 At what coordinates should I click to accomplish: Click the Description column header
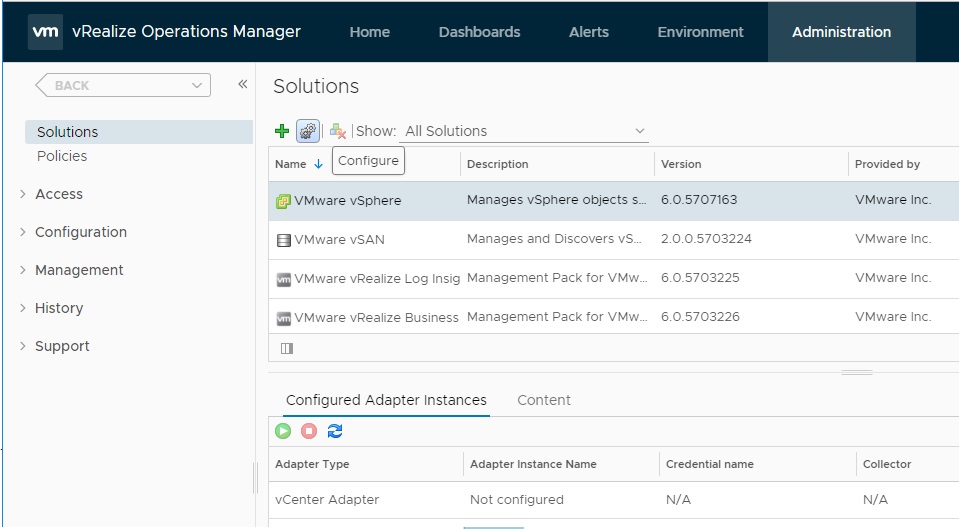(497, 164)
